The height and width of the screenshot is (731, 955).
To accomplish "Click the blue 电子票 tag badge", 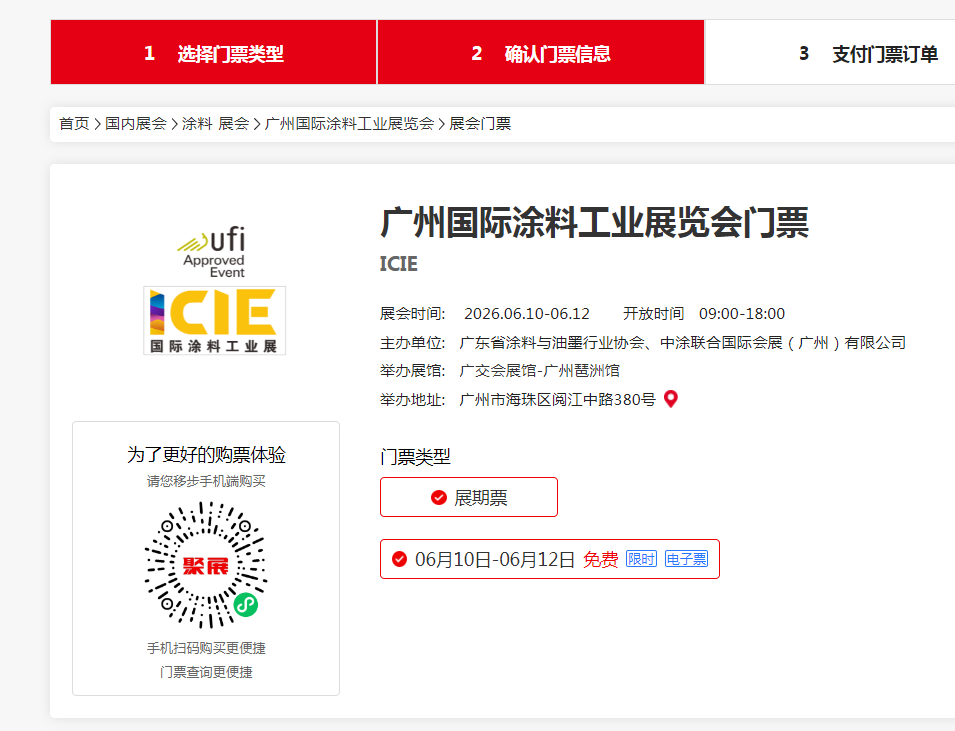I will (x=686, y=559).
